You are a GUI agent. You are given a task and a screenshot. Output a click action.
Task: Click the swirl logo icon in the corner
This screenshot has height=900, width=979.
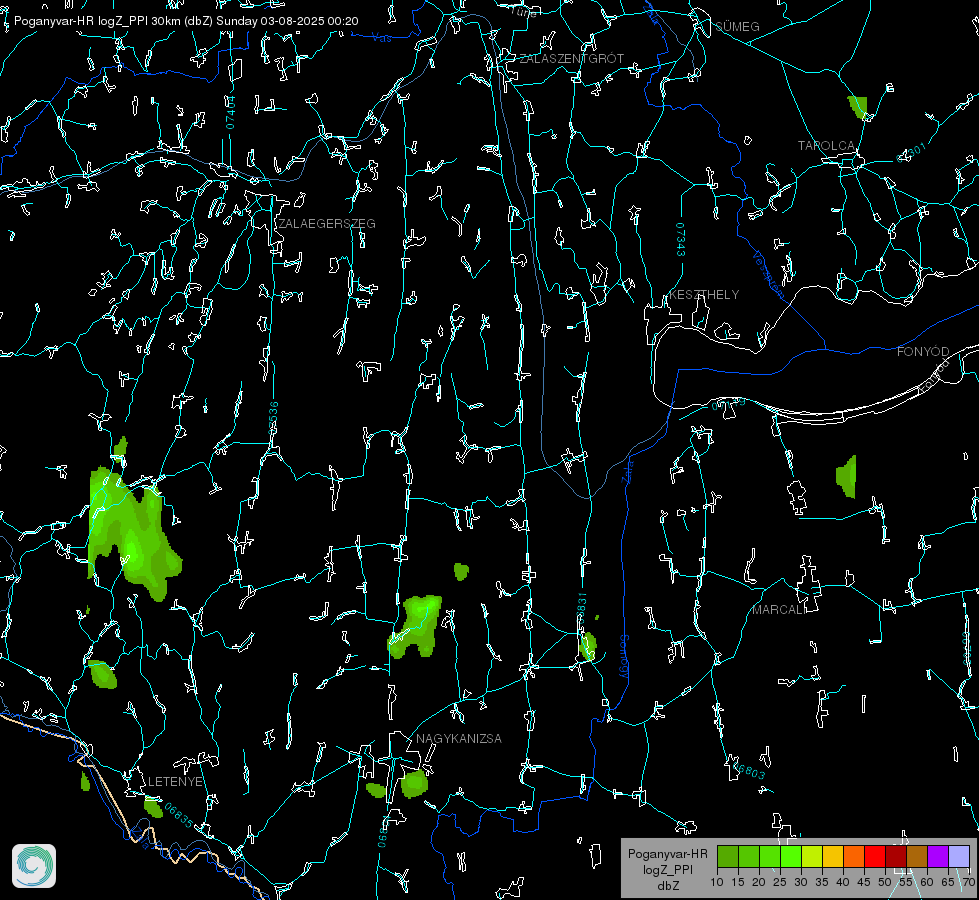(34, 866)
